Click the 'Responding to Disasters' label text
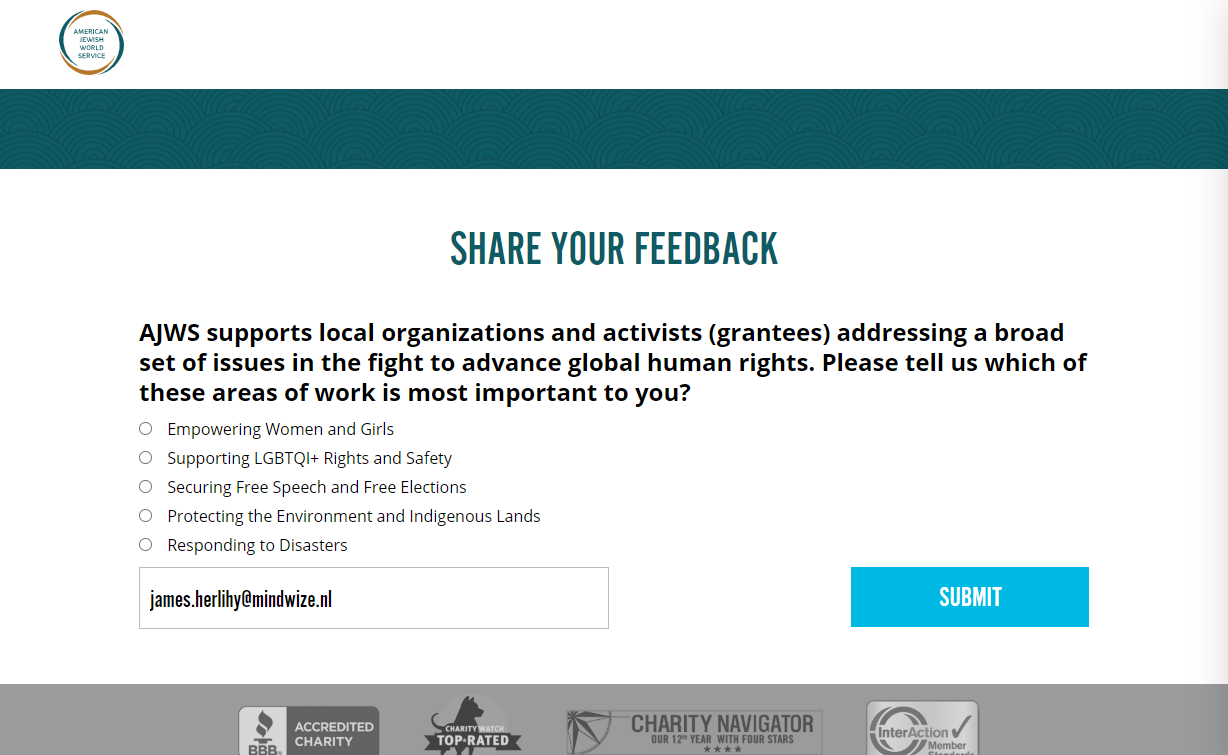The width and height of the screenshot is (1228, 755). pyautogui.click(x=257, y=545)
